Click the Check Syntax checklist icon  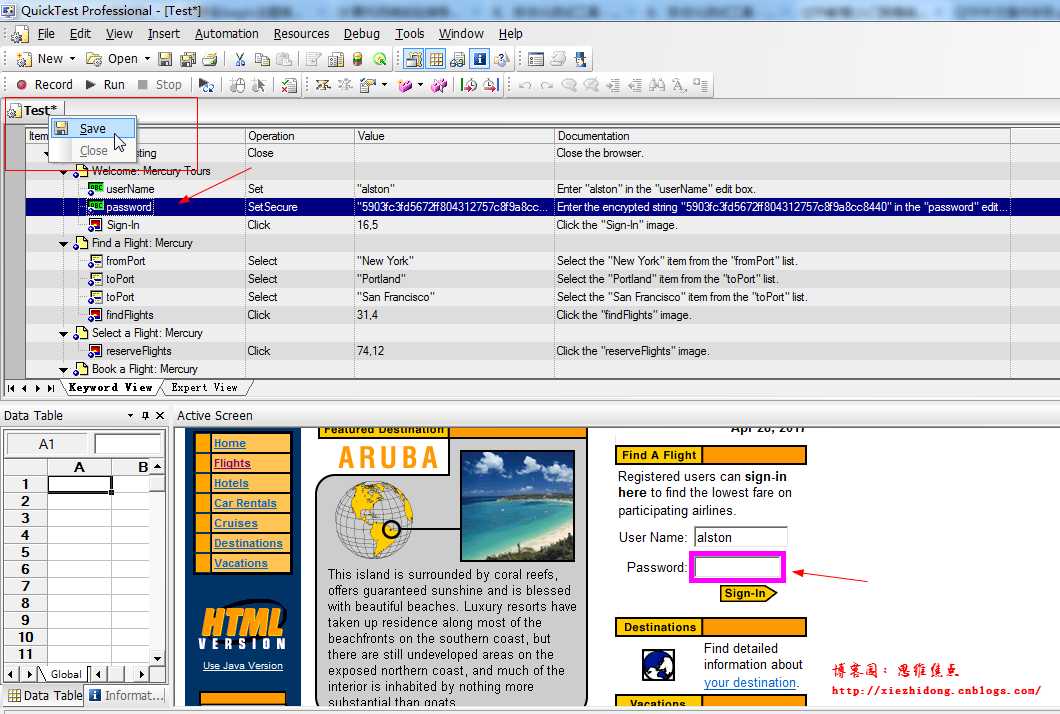point(289,85)
